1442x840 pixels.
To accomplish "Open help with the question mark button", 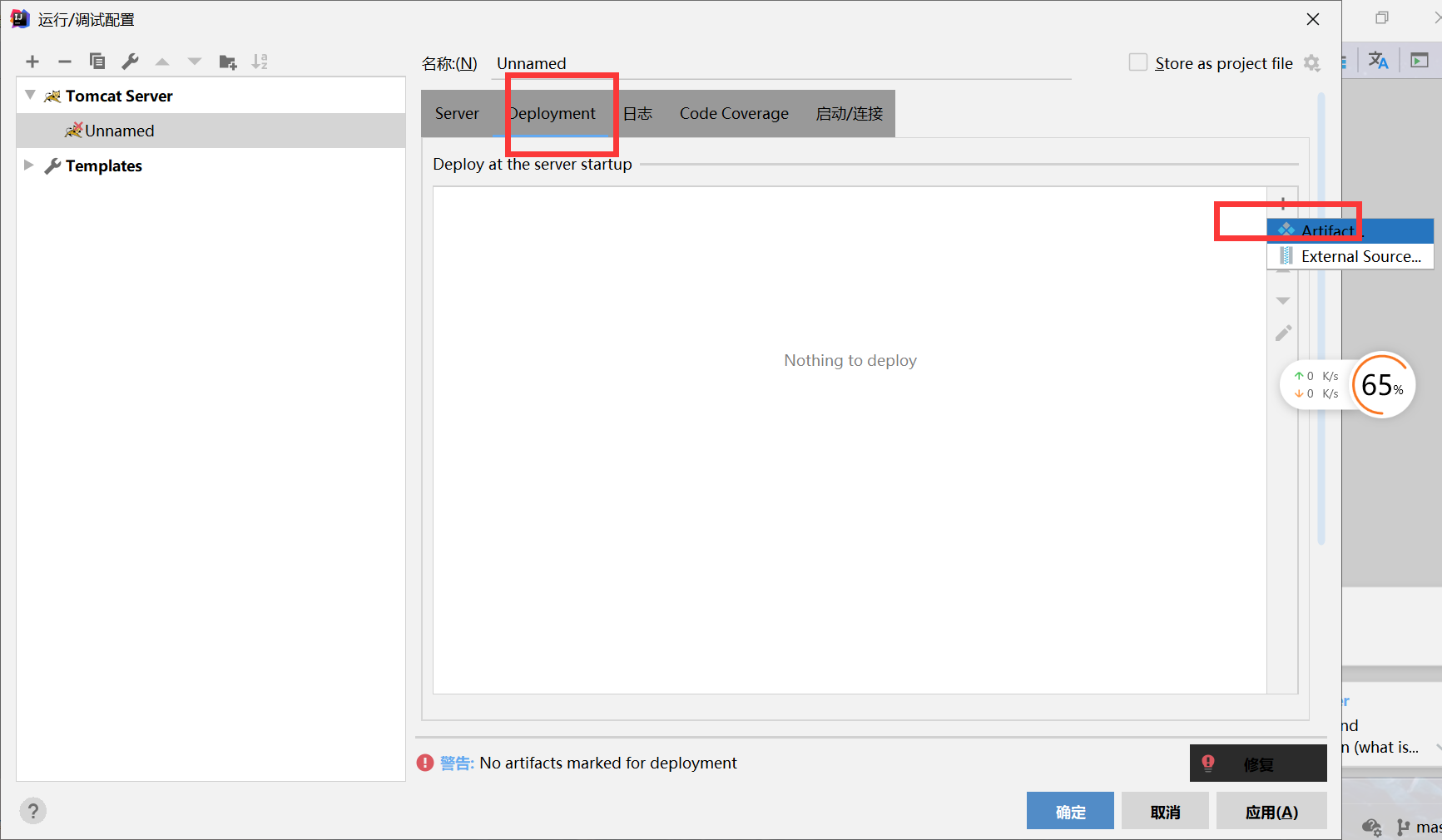I will pos(33,811).
